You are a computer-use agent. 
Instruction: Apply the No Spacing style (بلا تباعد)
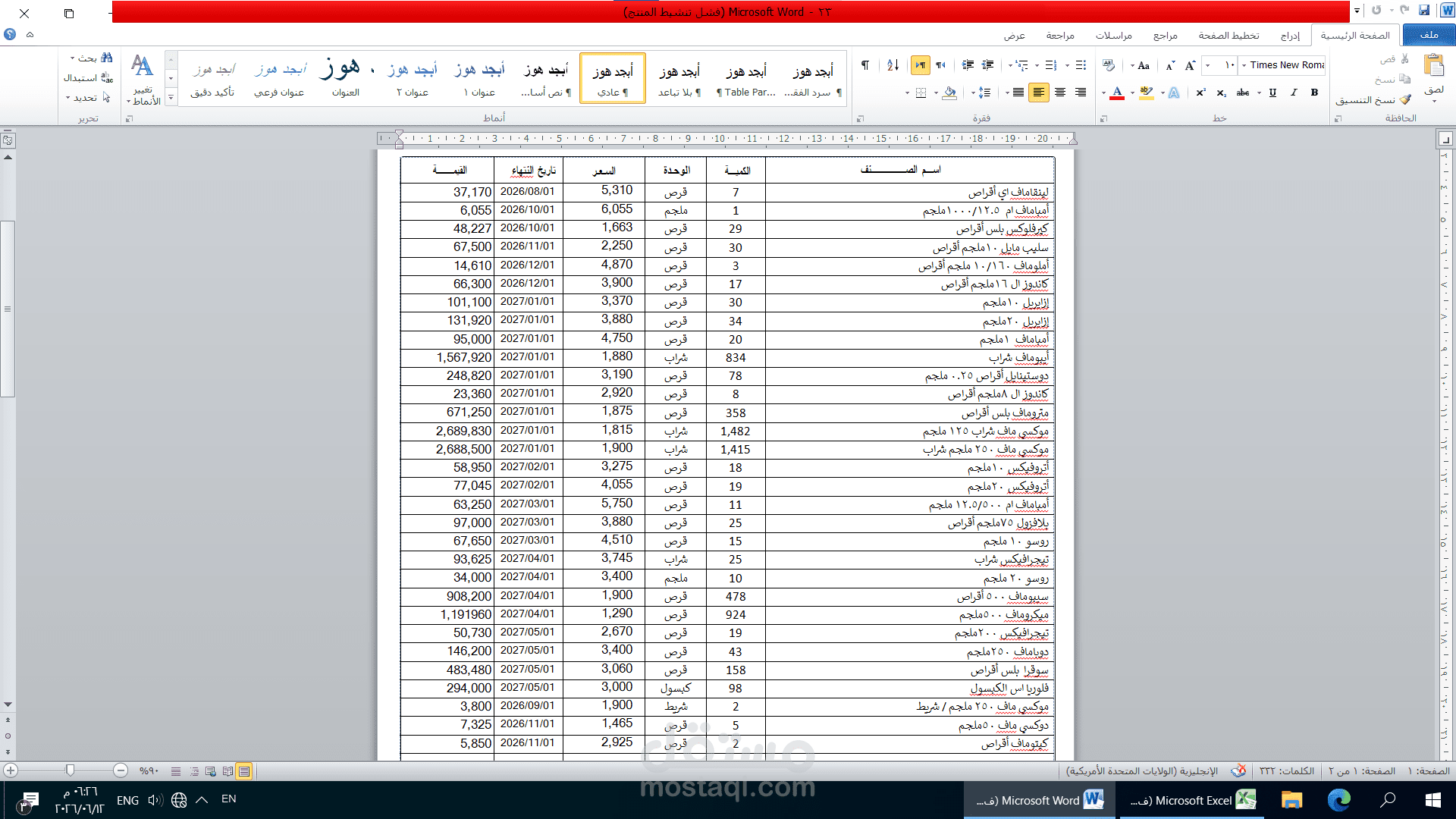click(x=679, y=78)
